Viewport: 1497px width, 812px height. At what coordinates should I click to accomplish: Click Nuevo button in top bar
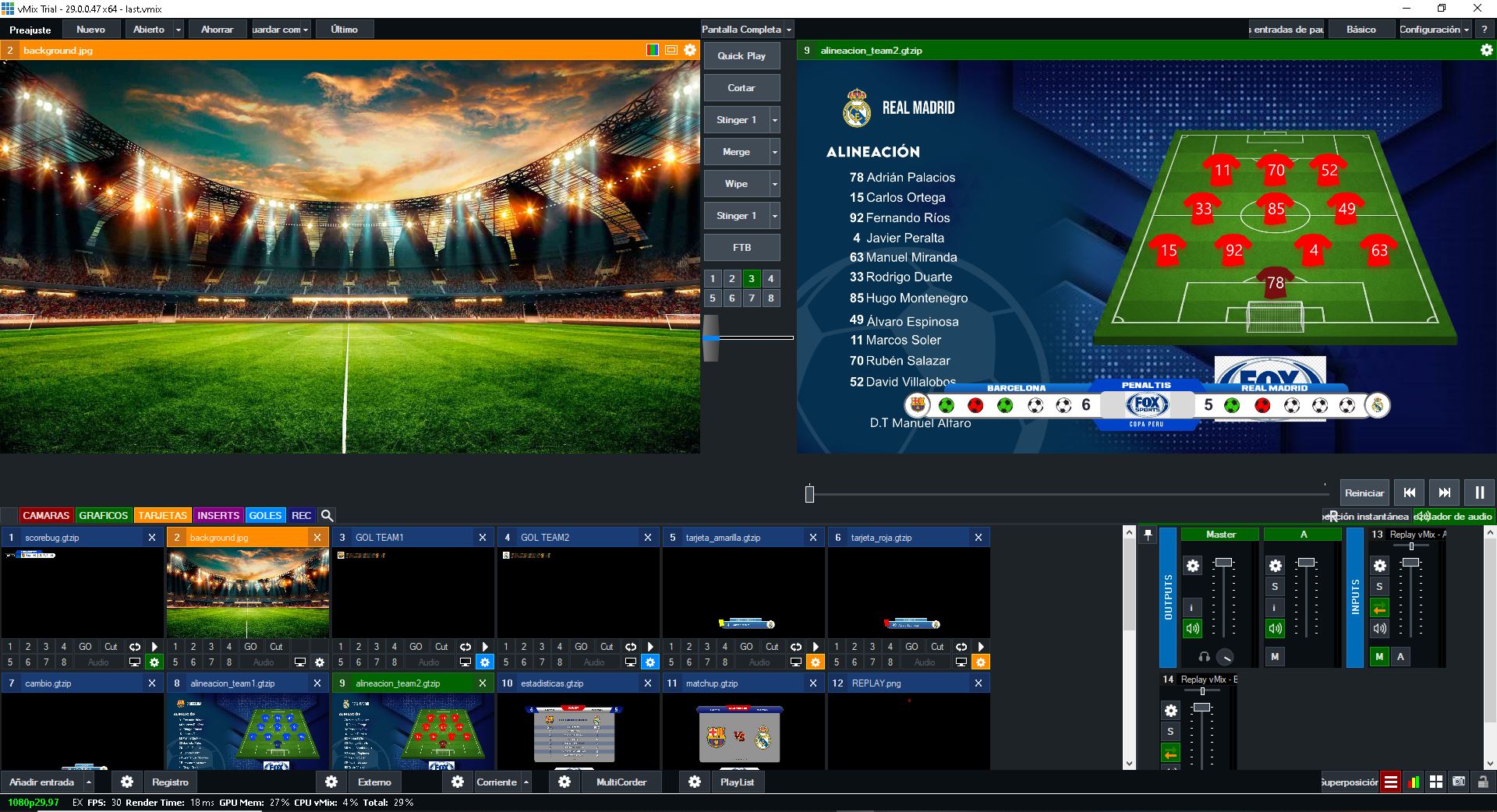(x=90, y=30)
